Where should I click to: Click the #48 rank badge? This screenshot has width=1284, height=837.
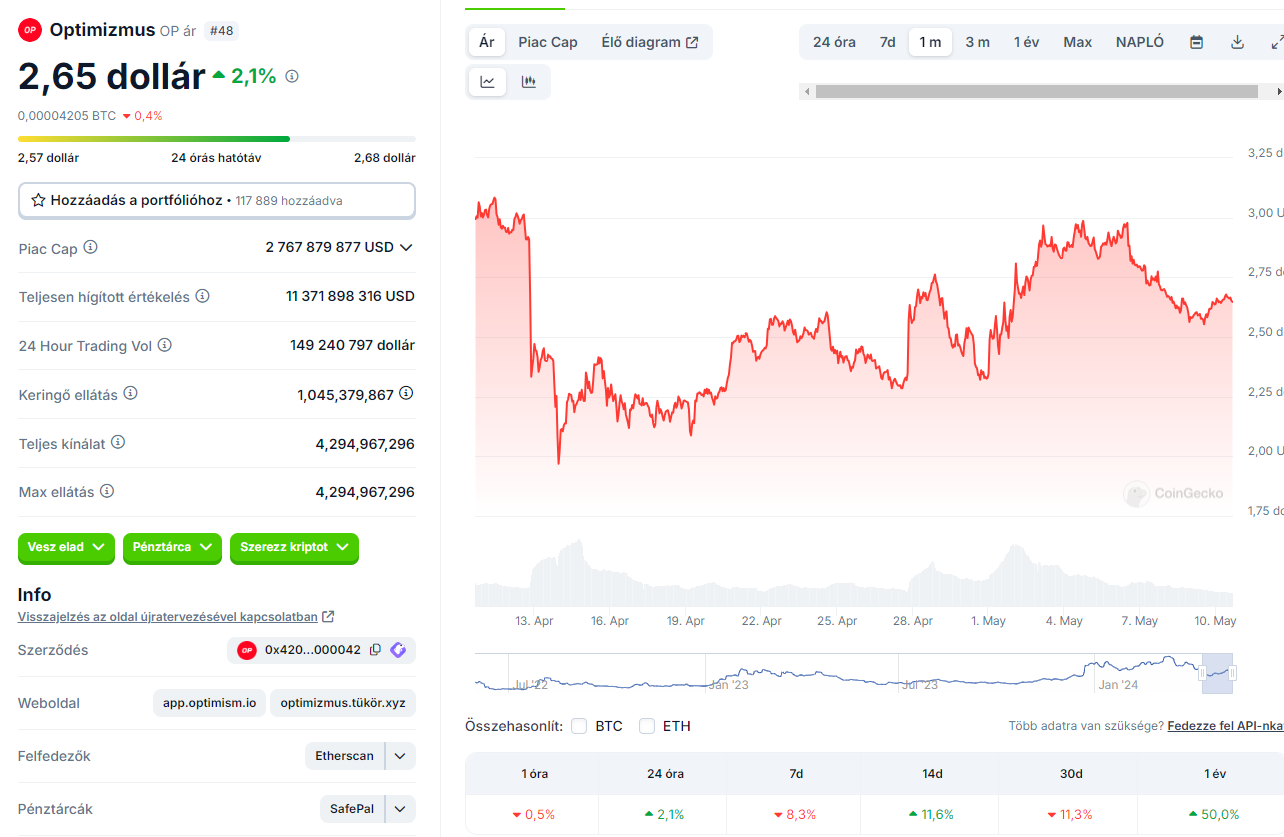coord(221,31)
